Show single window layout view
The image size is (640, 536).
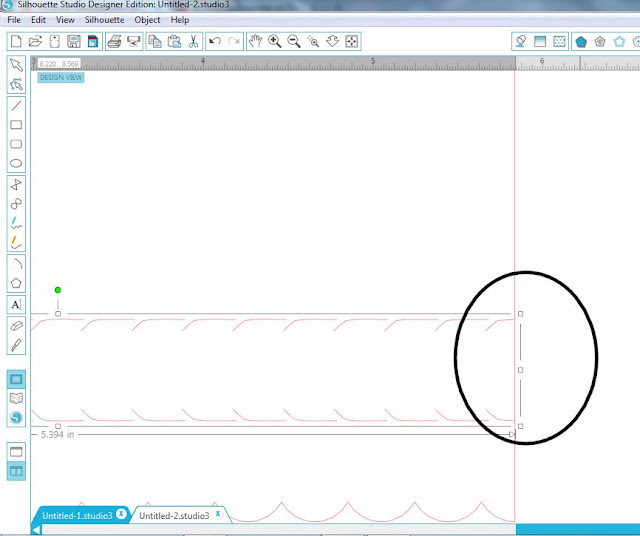tap(16, 451)
